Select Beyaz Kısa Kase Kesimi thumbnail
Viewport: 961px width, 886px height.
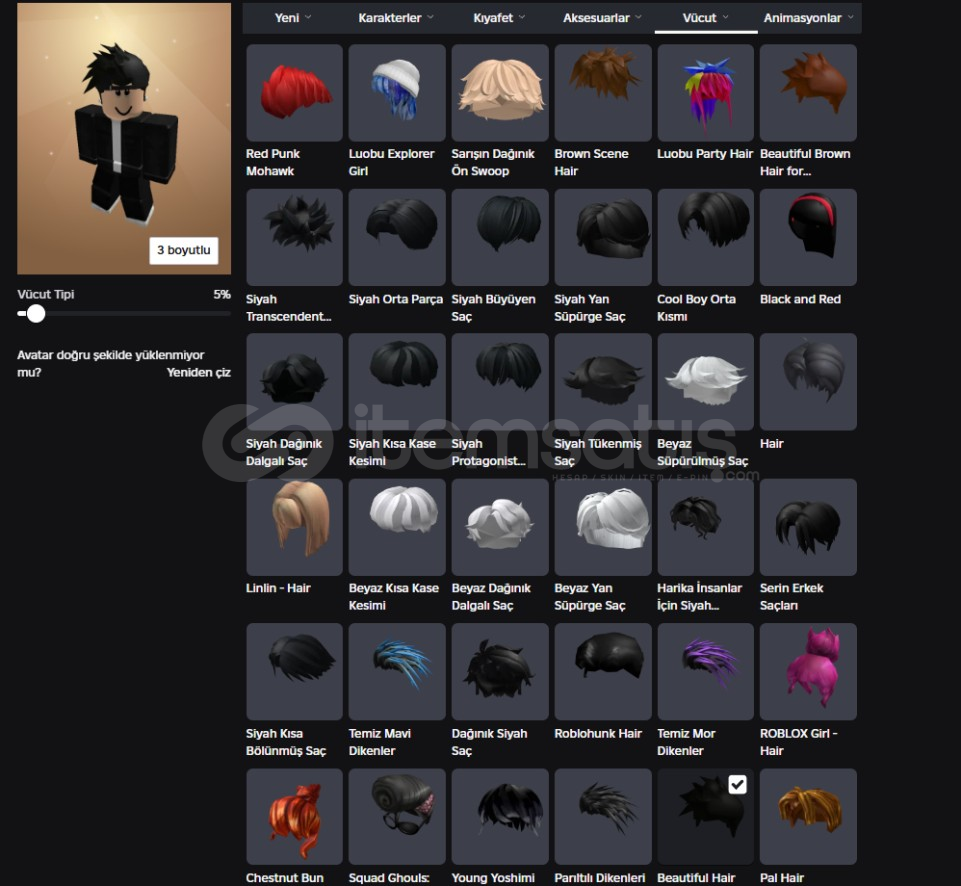point(397,527)
